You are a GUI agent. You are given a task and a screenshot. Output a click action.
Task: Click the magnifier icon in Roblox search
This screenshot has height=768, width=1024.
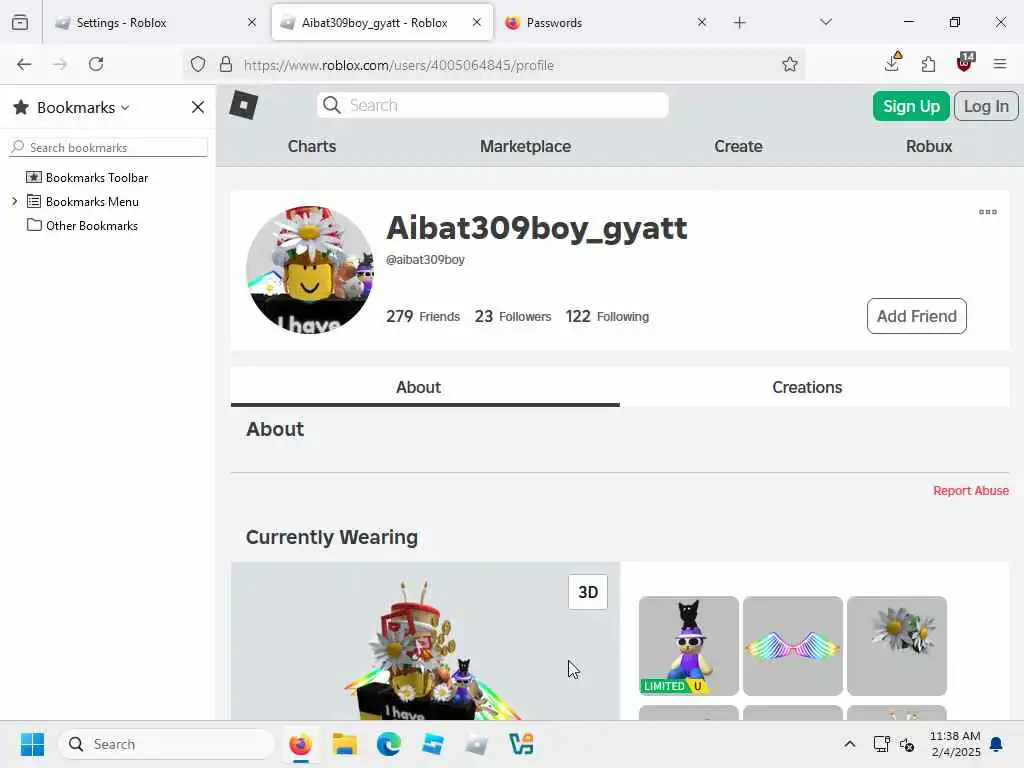point(332,105)
